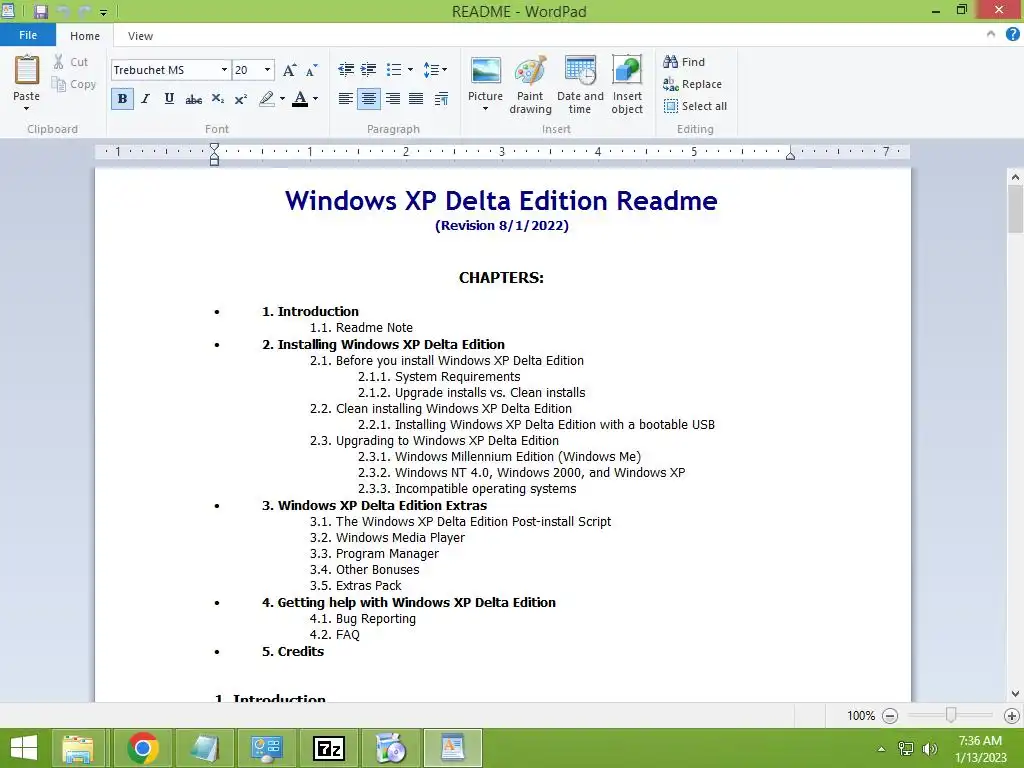The height and width of the screenshot is (768, 1024).
Task: Center align the text
Action: (x=369, y=99)
